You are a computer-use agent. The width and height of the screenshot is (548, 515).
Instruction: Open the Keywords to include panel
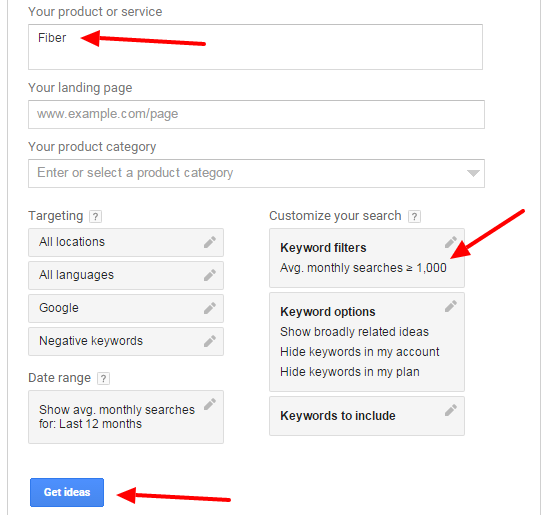(367, 416)
